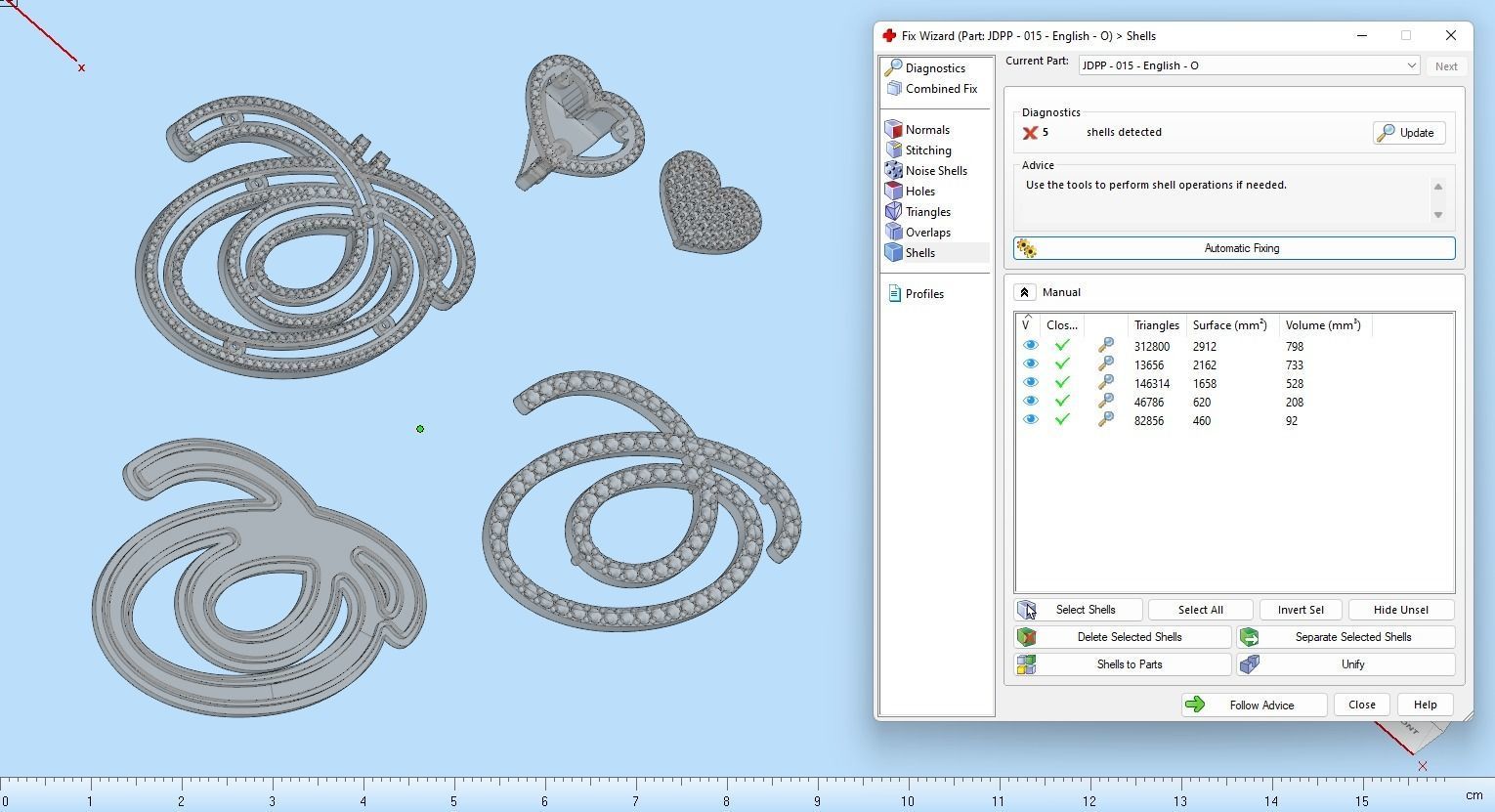Click the closed checkmark for the 82856 shell
Viewport: 1495px width, 812px height.
(1062, 420)
